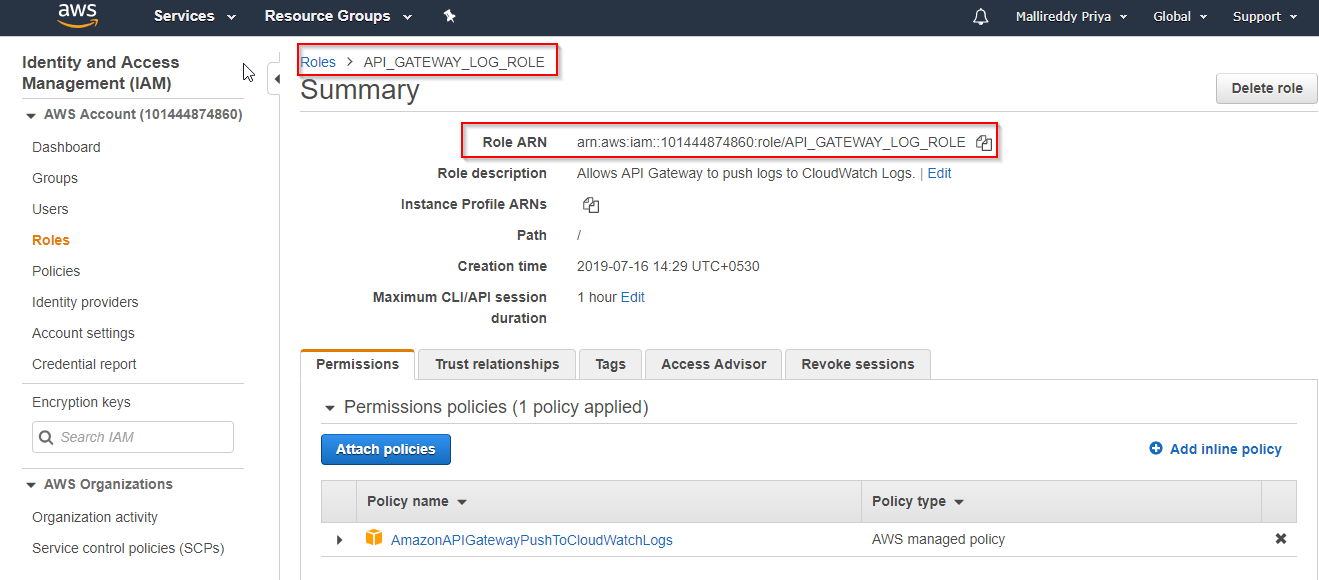1319x580 pixels.
Task: Switch to the Trust relationships tab
Action: tap(496, 364)
